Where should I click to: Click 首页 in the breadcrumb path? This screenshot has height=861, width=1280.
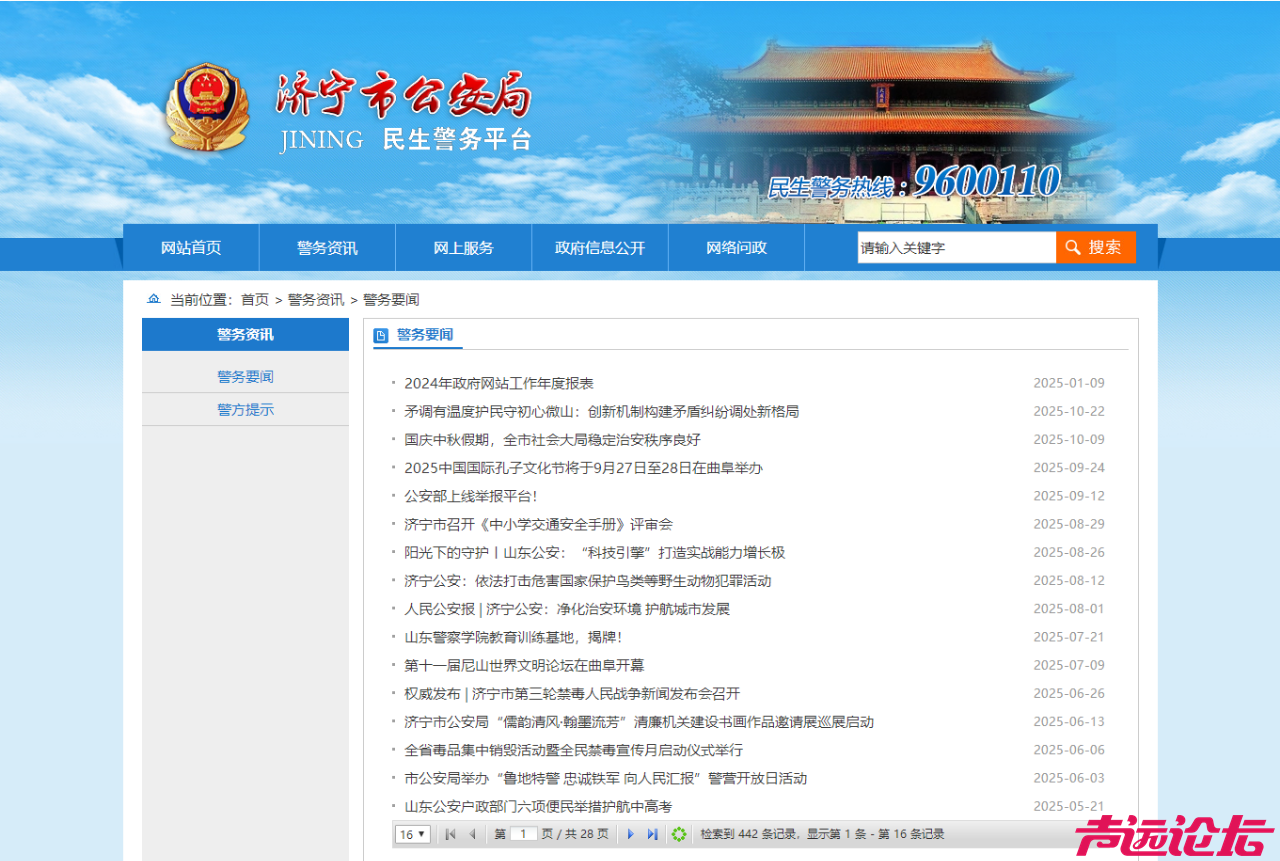pos(255,299)
